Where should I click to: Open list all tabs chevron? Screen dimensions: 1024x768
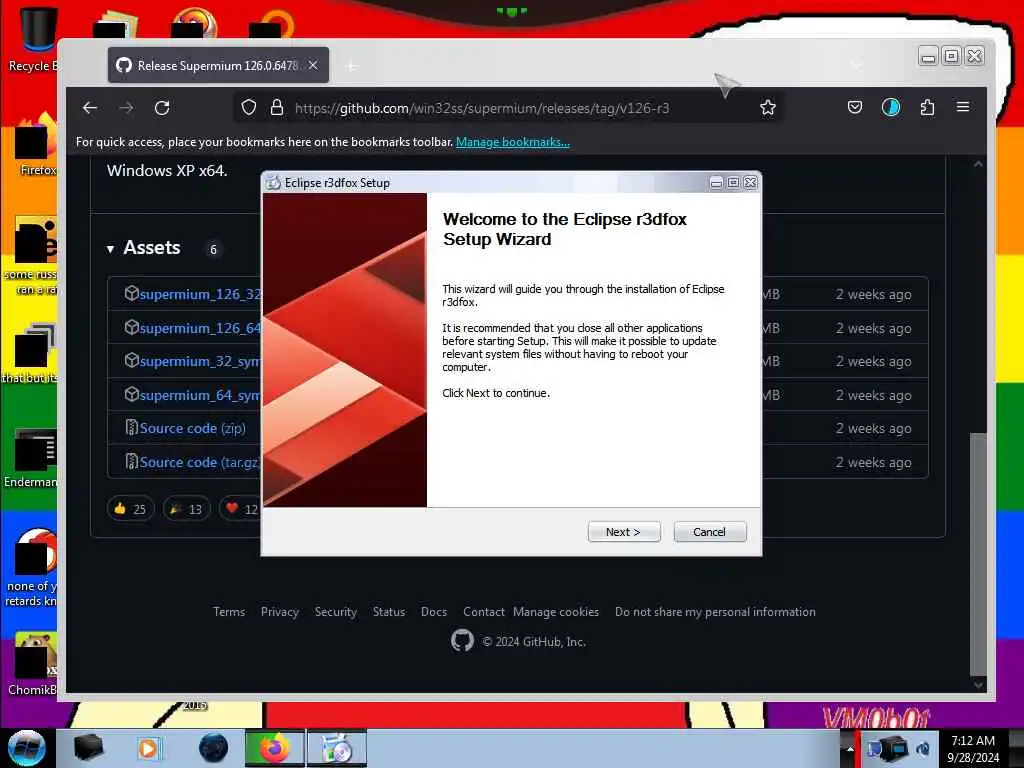coord(856,64)
